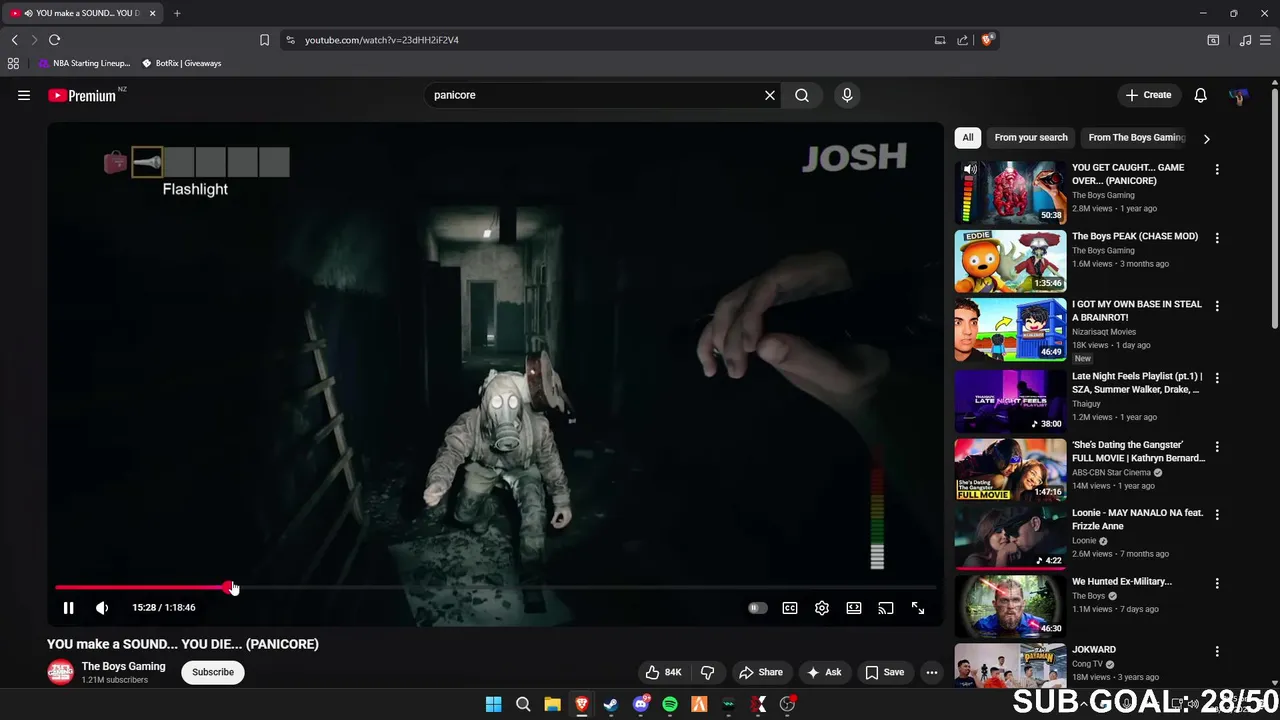Run search with the magnifier button
The height and width of the screenshot is (720, 1280).
(x=802, y=95)
